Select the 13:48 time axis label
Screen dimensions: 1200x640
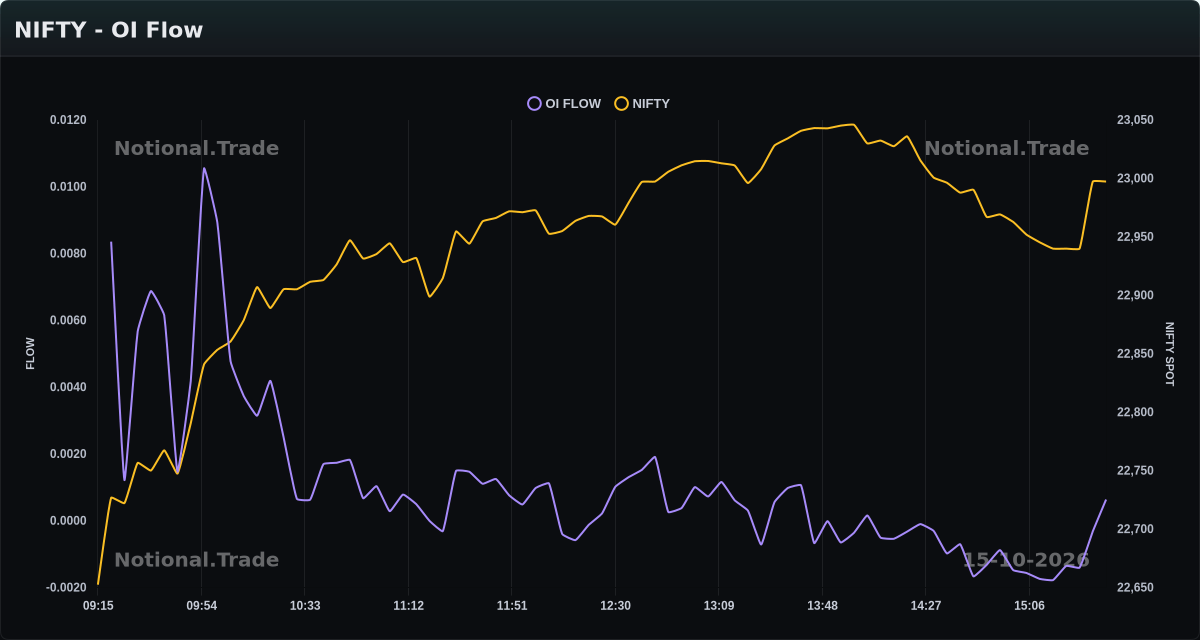pyautogui.click(x=822, y=605)
